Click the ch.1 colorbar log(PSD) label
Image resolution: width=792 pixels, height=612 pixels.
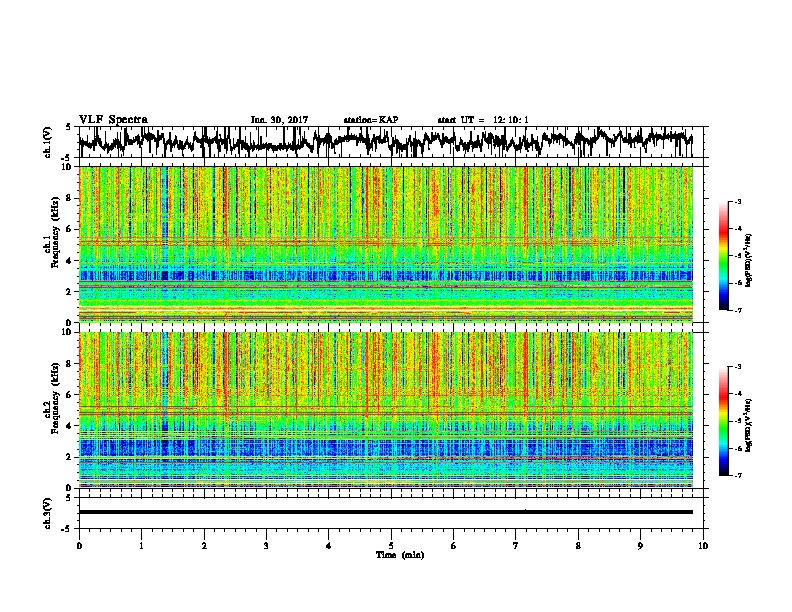(x=749, y=260)
